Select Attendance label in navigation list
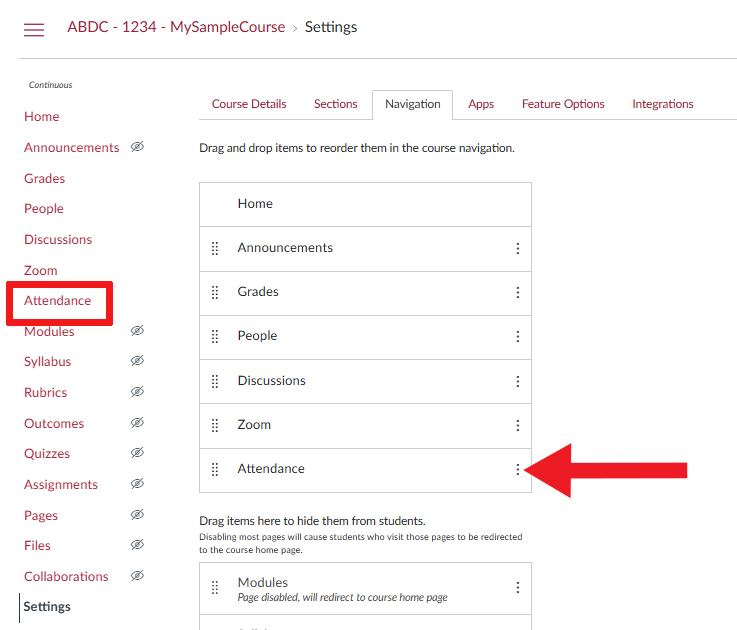 coord(271,469)
